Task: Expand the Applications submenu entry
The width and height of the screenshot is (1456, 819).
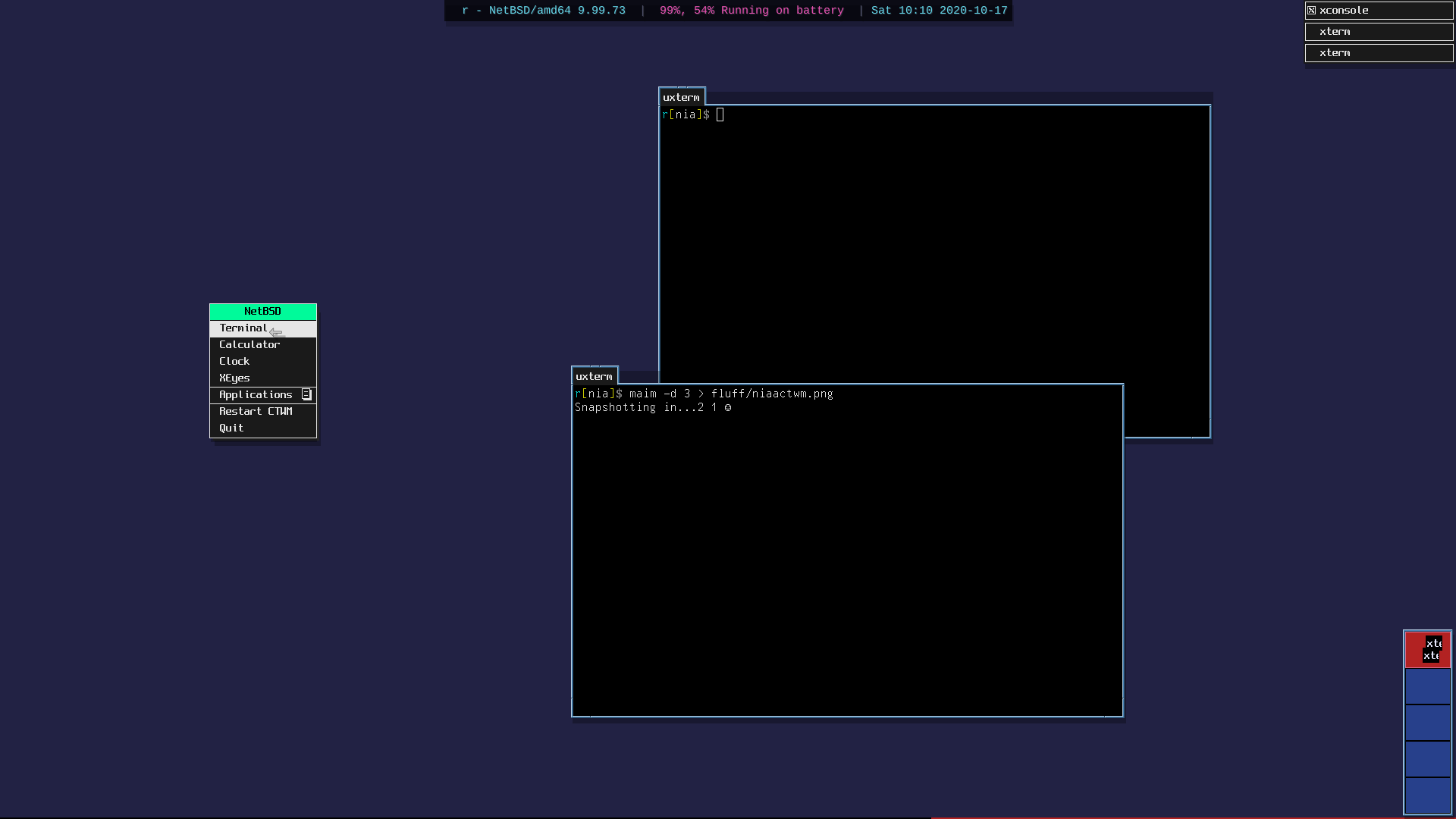Action: coord(256,395)
